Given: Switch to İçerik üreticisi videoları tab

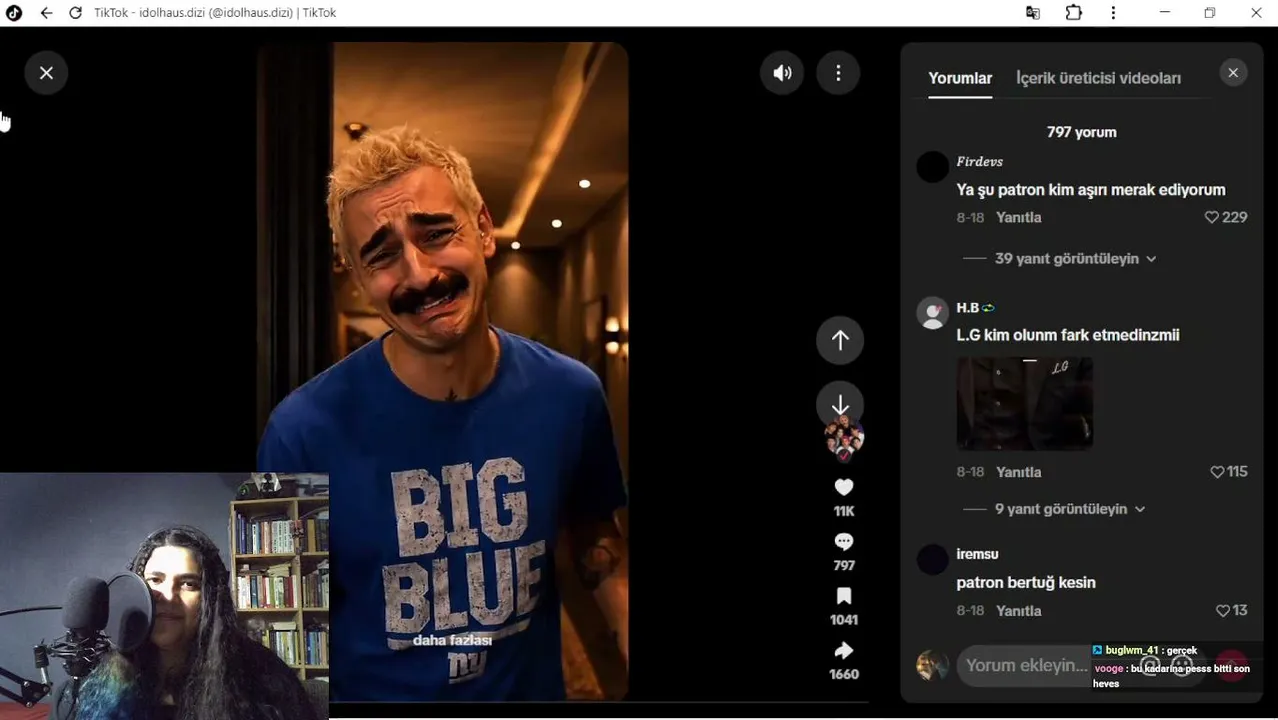Looking at the screenshot, I should 1098,78.
